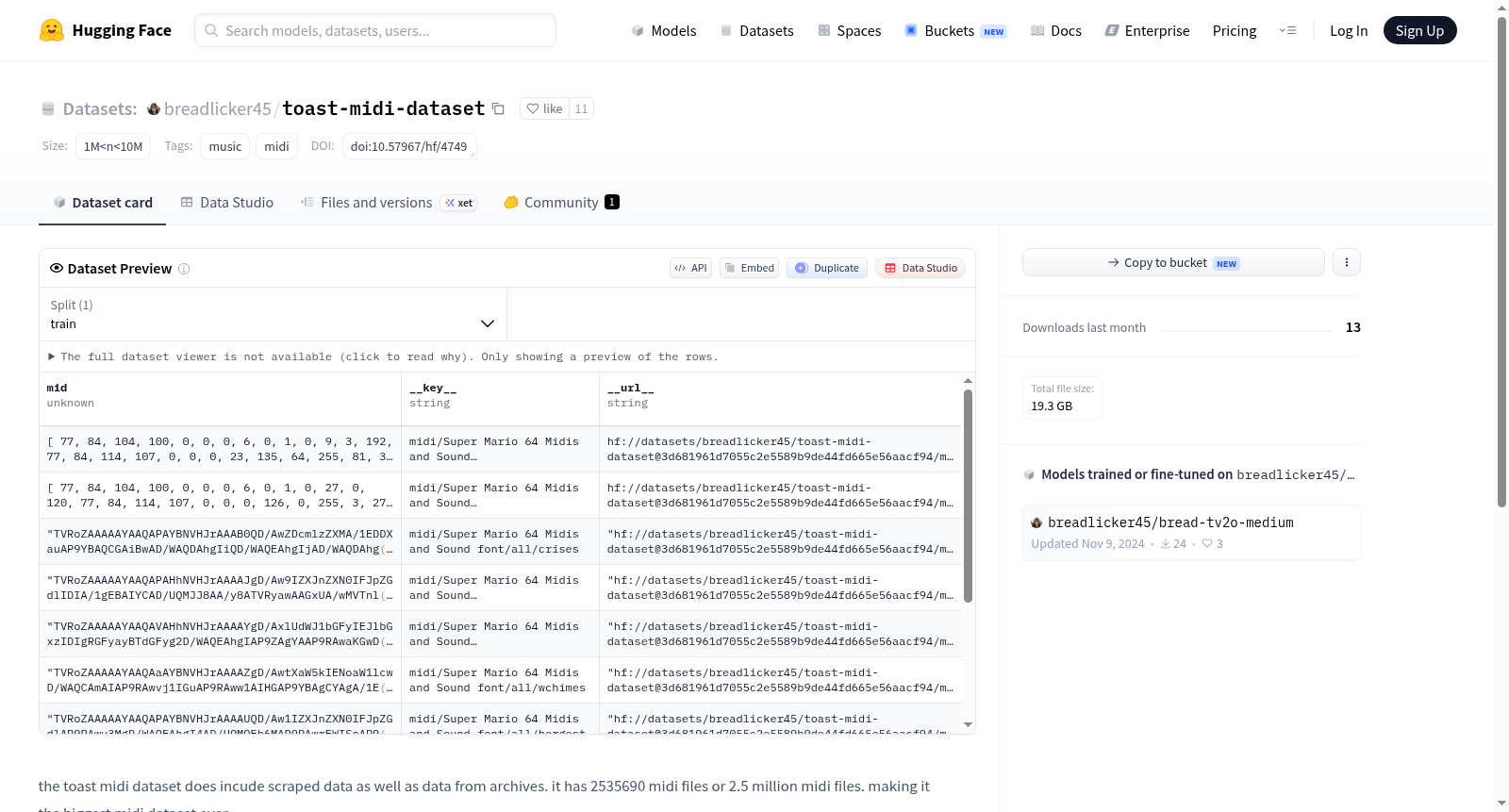Open the navigation overflow menu icon
Screen dimensions: 1509x812
click(x=1287, y=30)
